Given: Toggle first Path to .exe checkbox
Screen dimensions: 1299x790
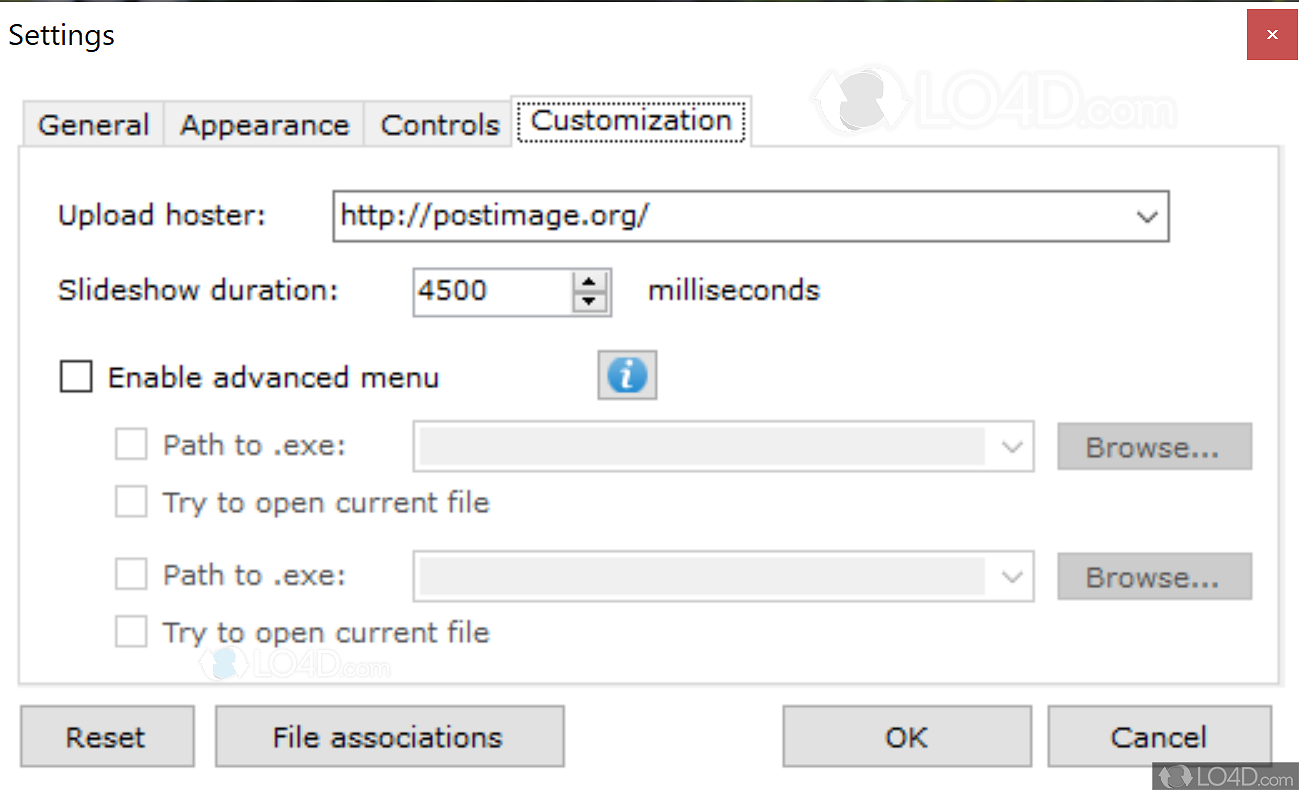Looking at the screenshot, I should click(131, 444).
